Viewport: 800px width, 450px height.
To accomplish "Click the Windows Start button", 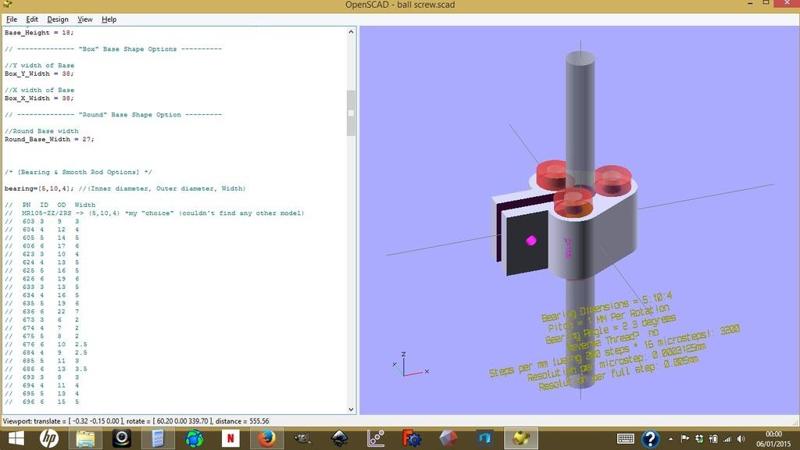I will pyautogui.click(x=15, y=438).
